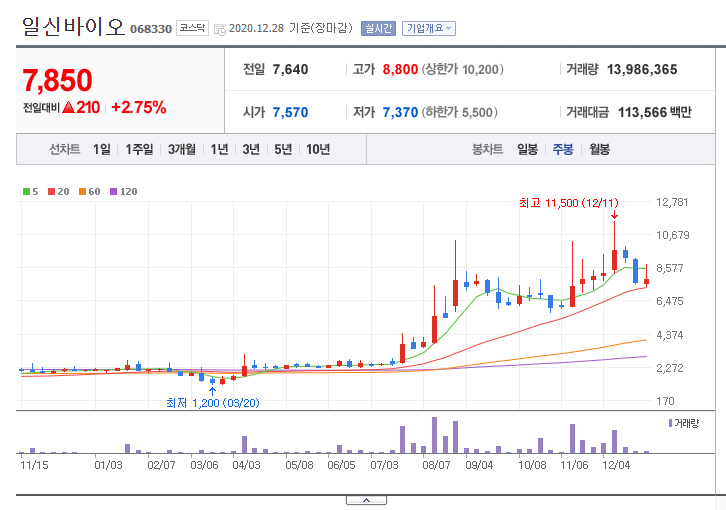Viewport: 726px width, 510px height.
Task: Select the 10년 line chart period
Action: [318, 149]
